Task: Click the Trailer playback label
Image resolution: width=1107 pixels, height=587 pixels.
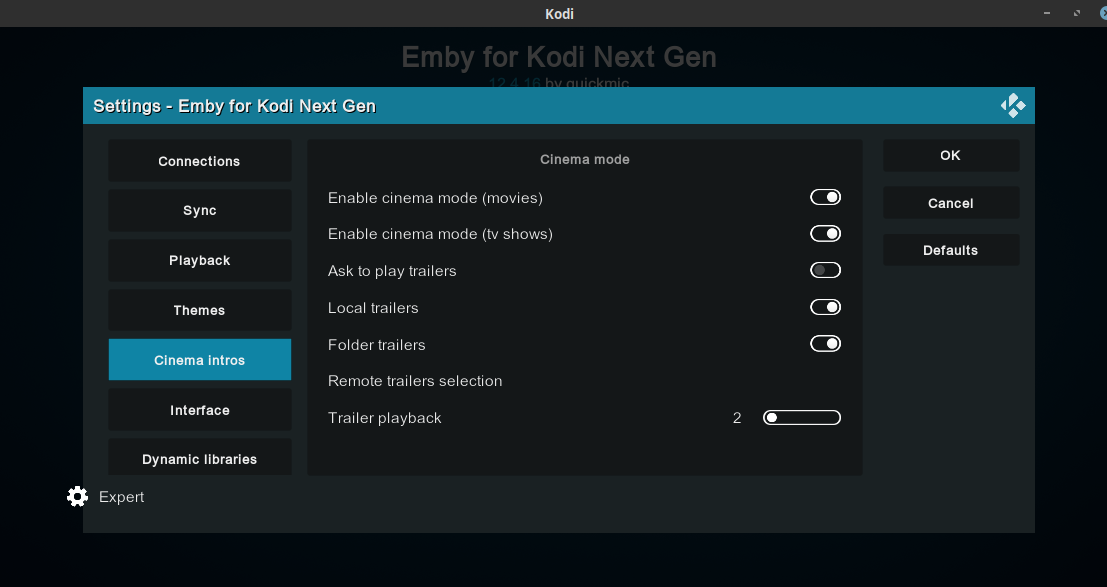Action: tap(385, 418)
